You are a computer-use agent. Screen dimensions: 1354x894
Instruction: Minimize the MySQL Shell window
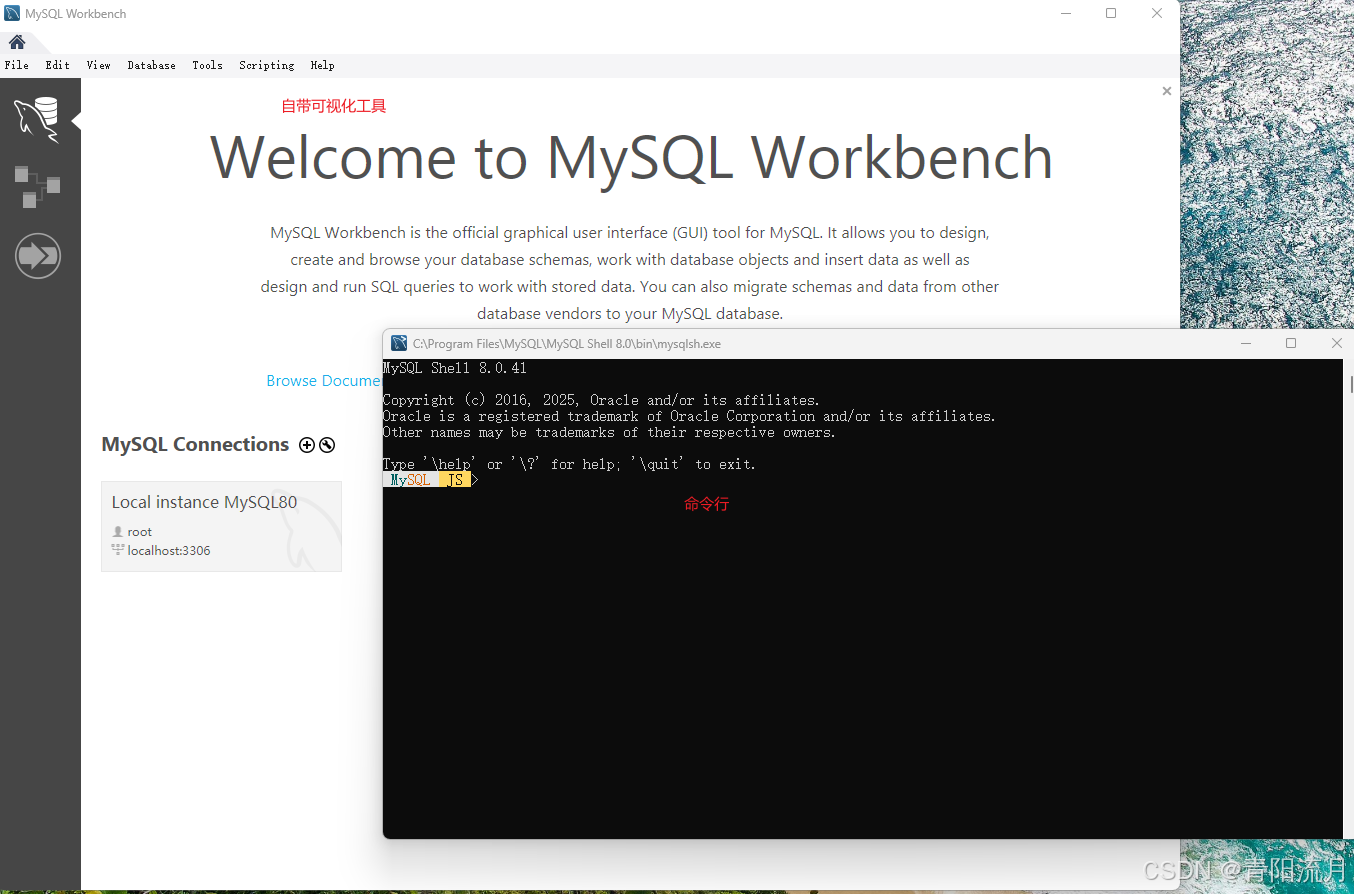tap(1246, 343)
